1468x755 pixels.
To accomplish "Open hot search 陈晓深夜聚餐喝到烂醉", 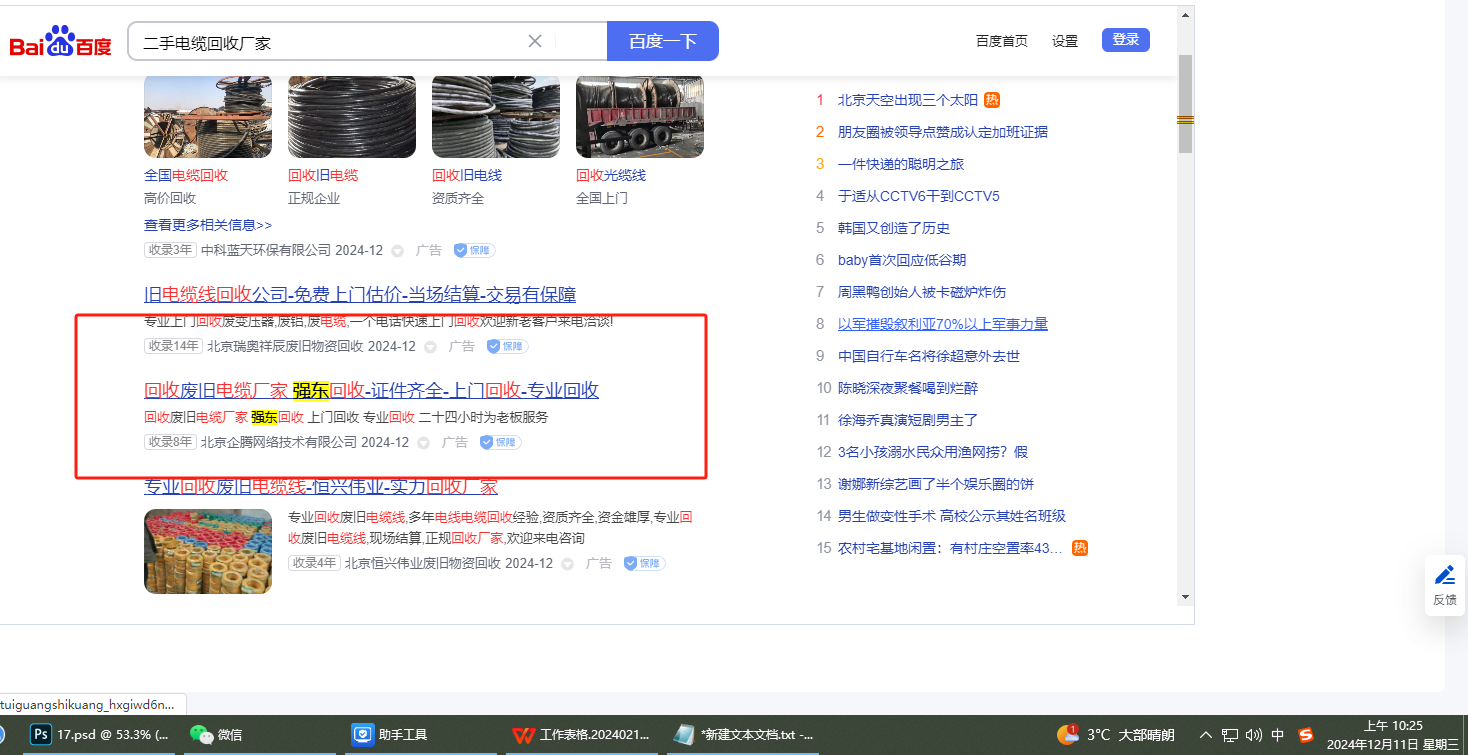I will pos(908,388).
